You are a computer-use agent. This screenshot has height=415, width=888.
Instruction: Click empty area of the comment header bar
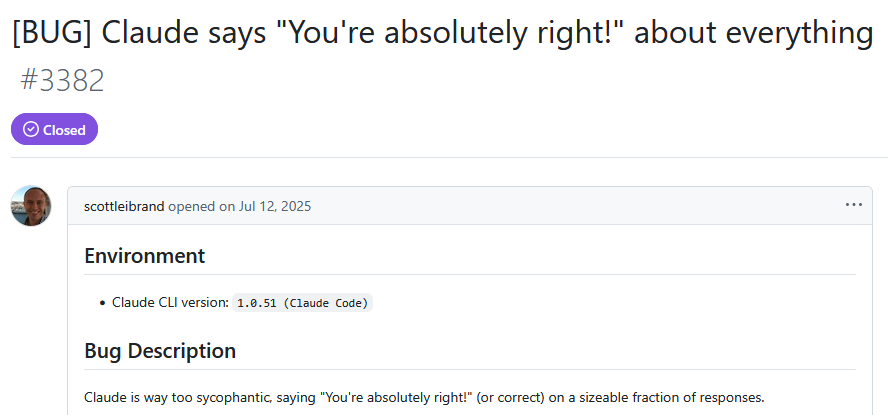pos(566,206)
